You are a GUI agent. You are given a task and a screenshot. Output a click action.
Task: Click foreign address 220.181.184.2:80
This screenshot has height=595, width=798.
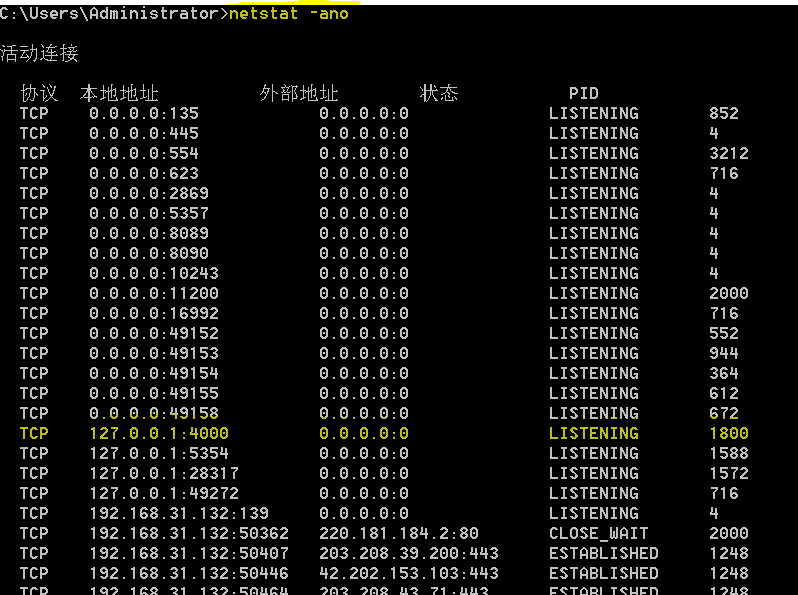coord(399,534)
